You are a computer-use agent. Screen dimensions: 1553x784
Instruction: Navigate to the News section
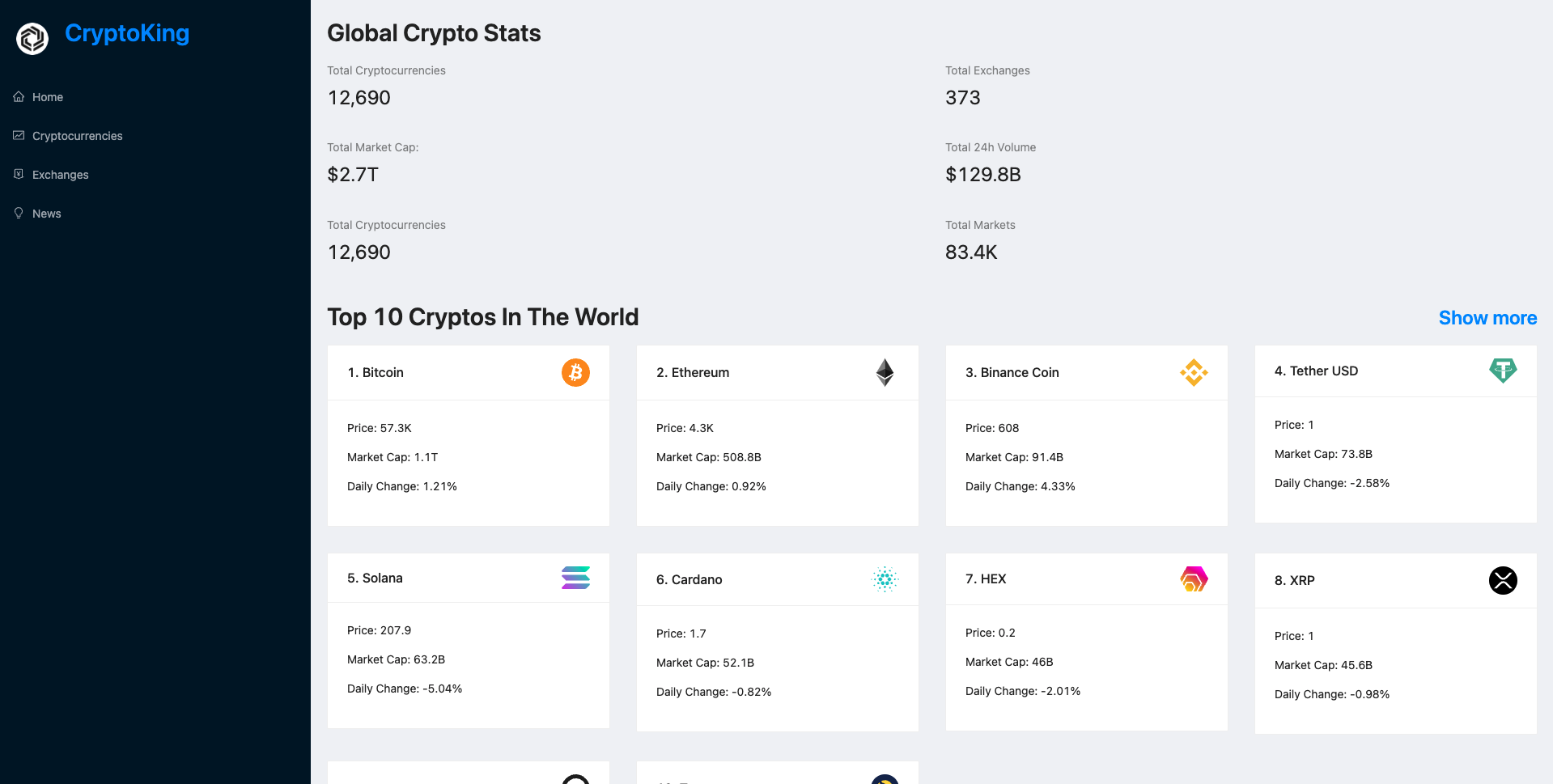point(46,213)
